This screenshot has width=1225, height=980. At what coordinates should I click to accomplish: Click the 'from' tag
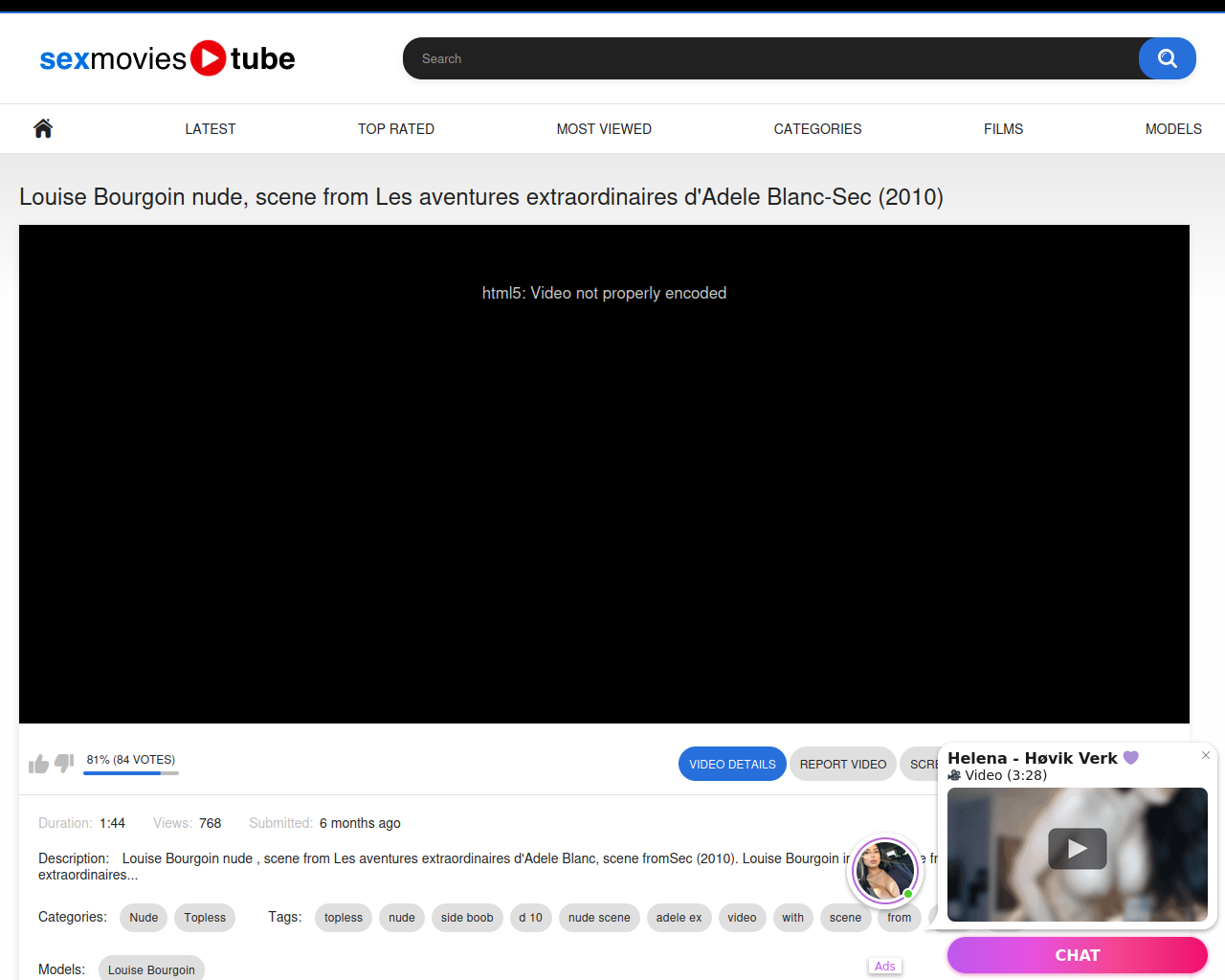(899, 918)
